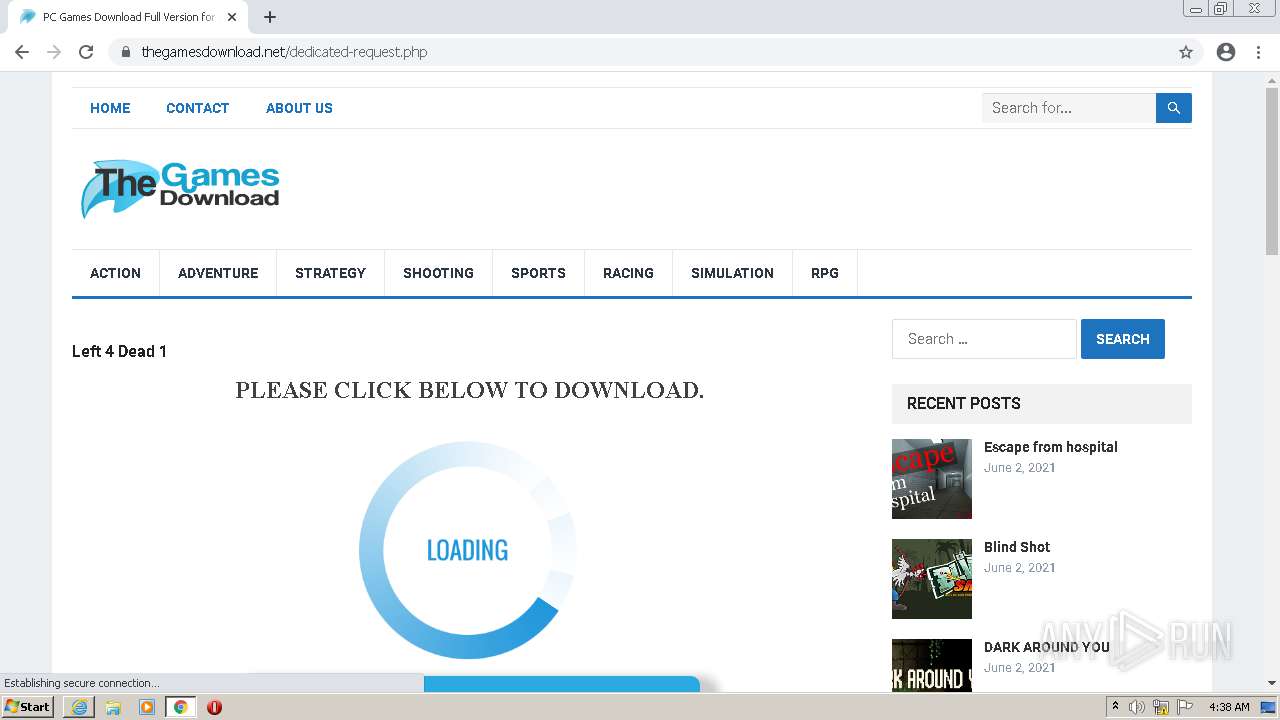Click the address bar URL

pos(284,52)
